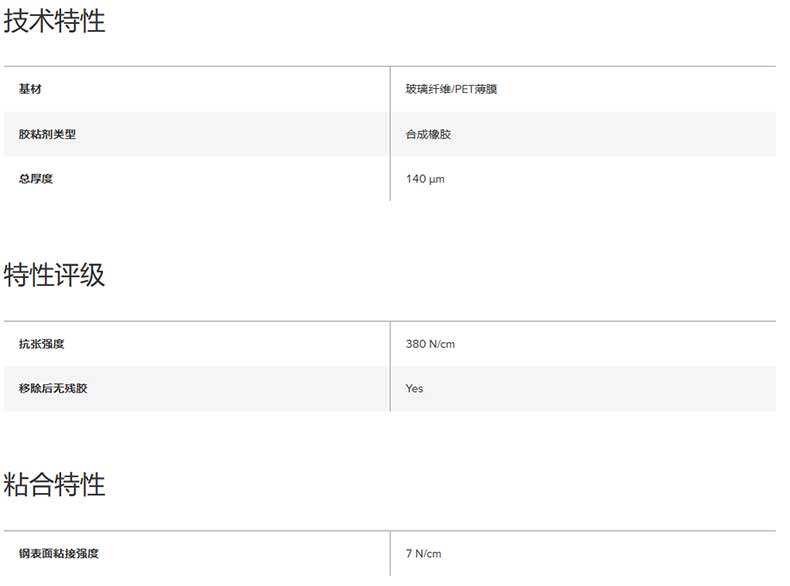Select the 基材 row label
The width and height of the screenshot is (790, 586).
[30, 89]
